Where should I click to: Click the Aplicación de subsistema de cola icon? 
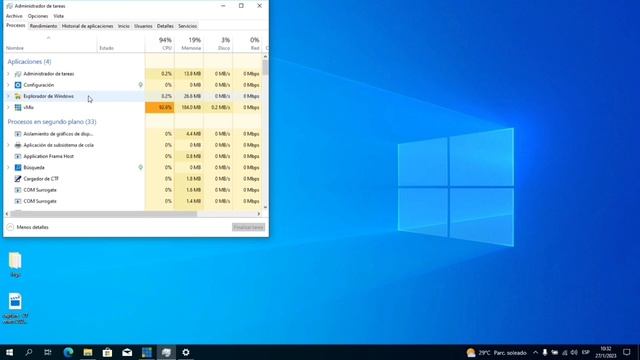18,145
